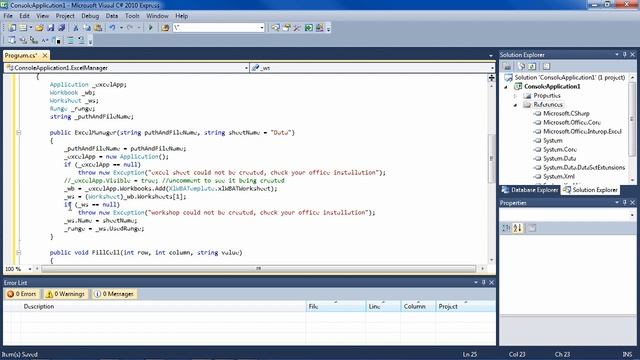Click the Redo arrow icon
Screen dimensions: 640x360
[130, 28]
